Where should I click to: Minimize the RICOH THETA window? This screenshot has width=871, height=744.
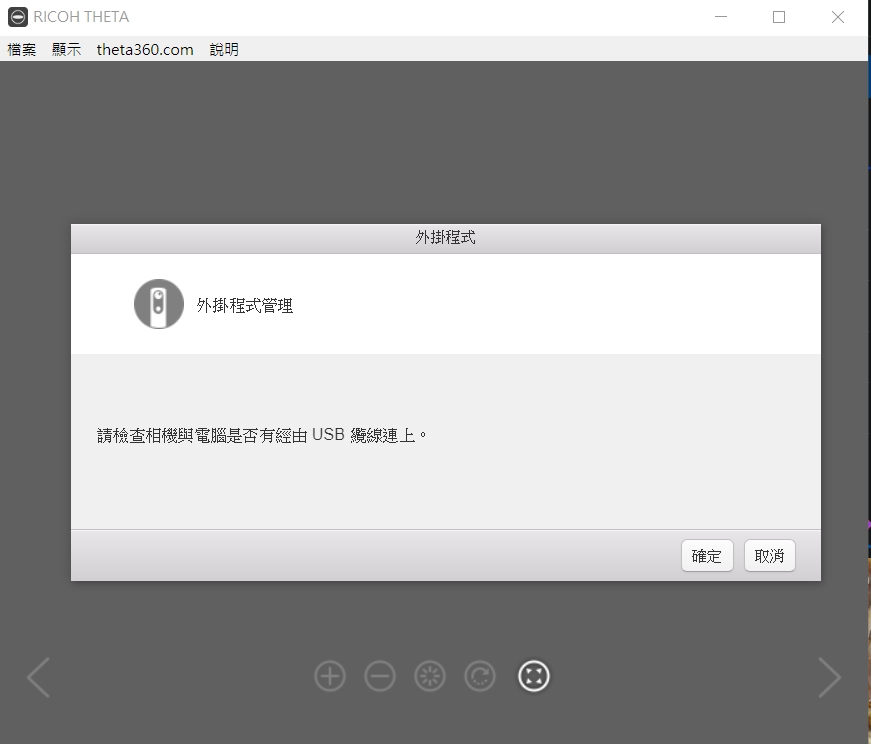(x=720, y=17)
